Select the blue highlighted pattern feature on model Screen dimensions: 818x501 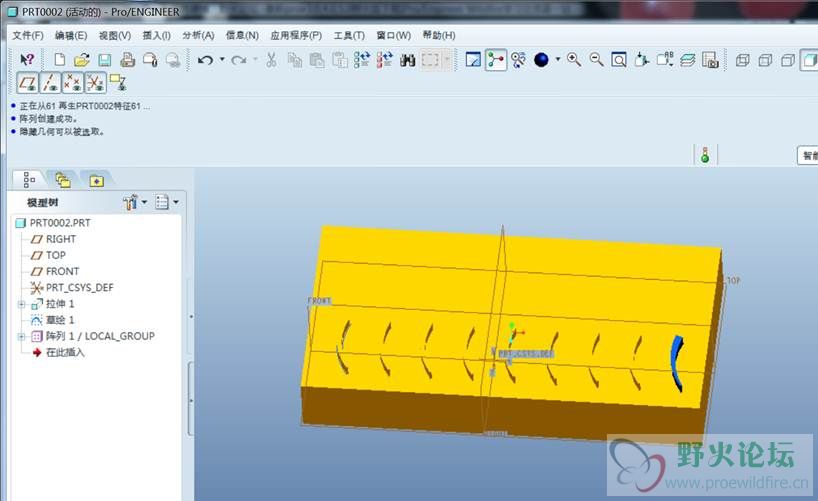click(677, 363)
